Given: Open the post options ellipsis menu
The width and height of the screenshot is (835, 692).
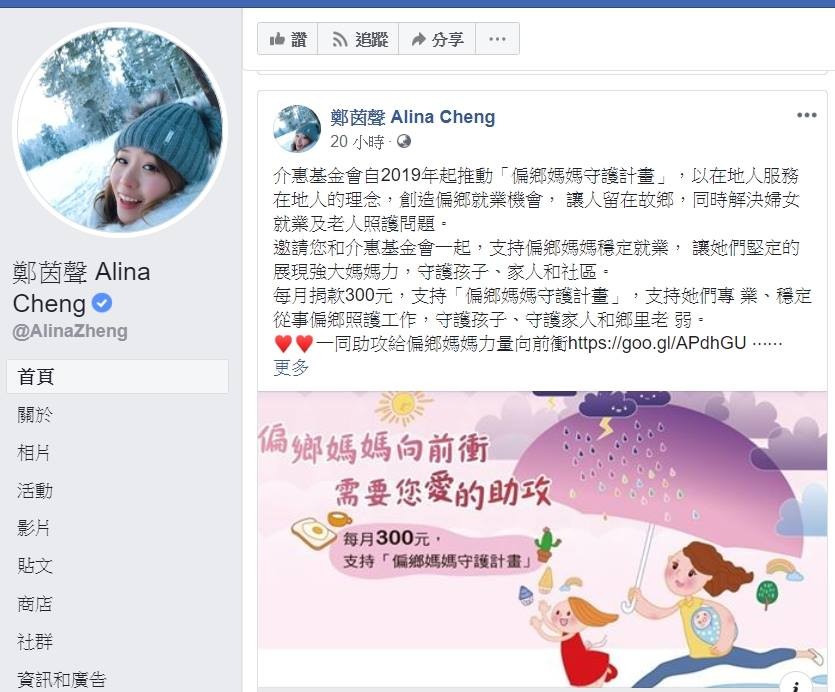Looking at the screenshot, I should click(806, 115).
